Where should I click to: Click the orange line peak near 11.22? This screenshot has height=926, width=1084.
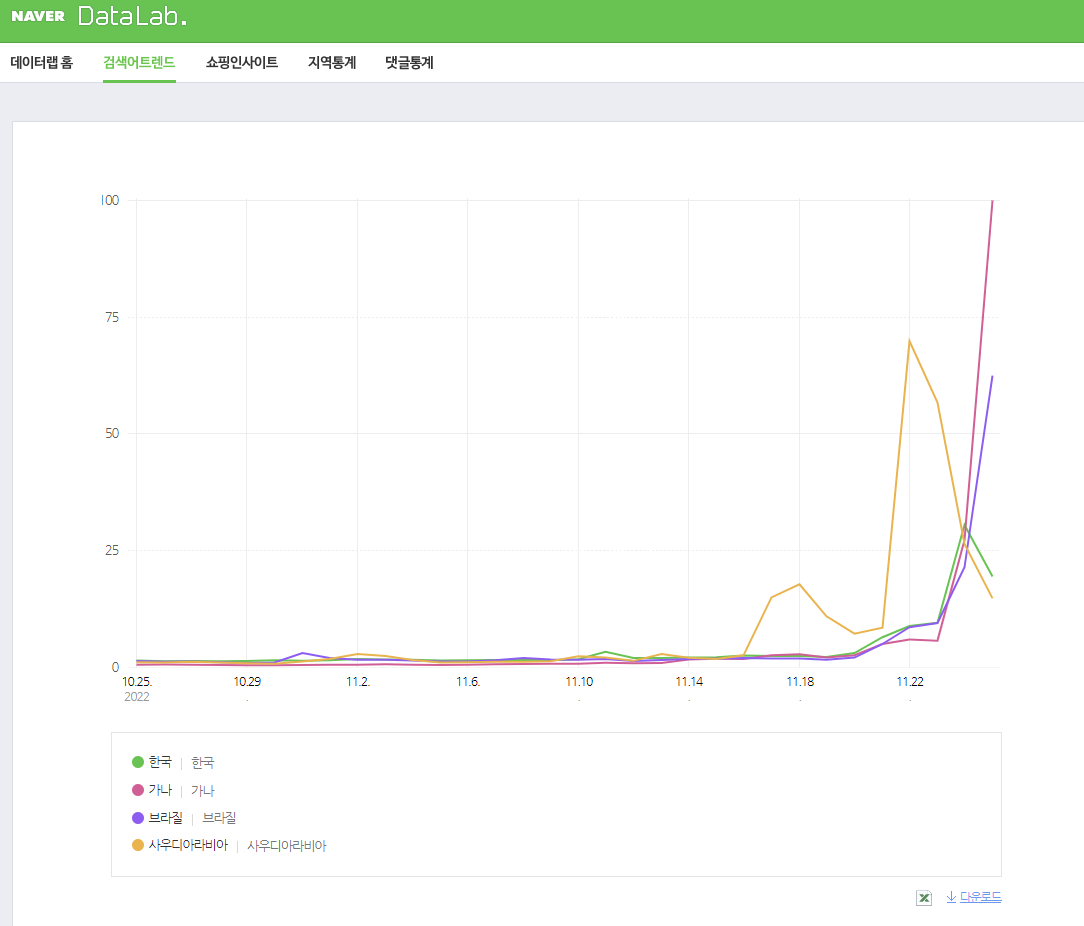click(x=909, y=340)
